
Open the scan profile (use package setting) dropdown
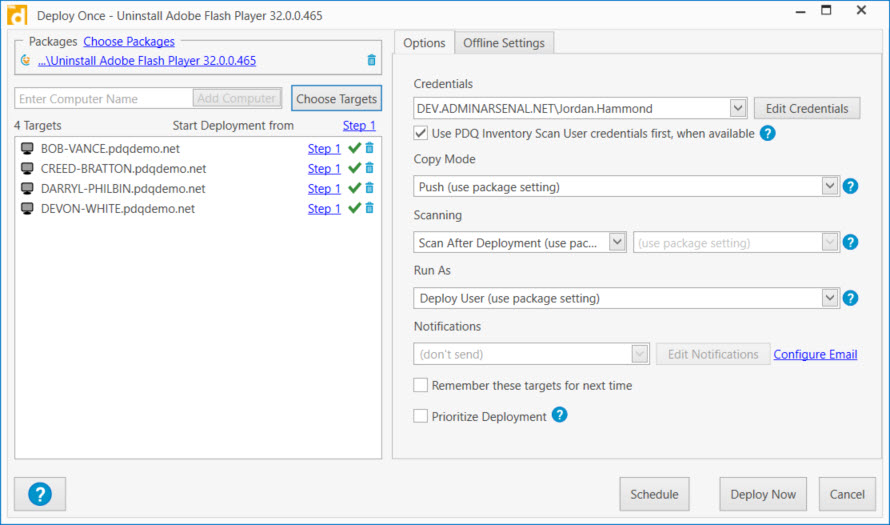pos(830,242)
